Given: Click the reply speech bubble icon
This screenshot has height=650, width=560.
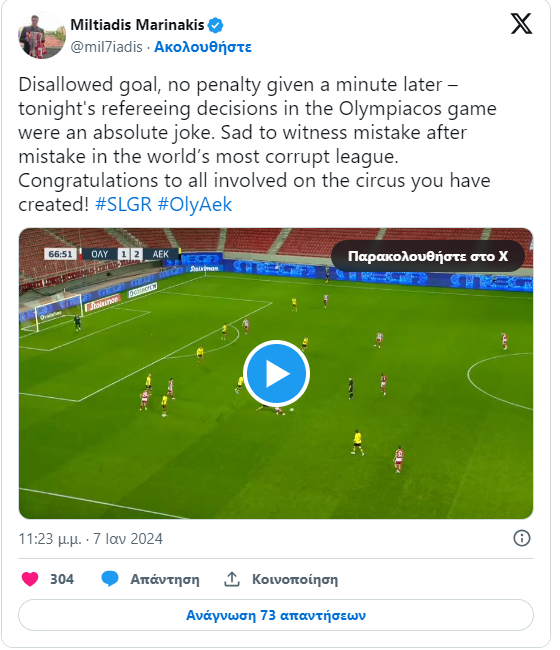Looking at the screenshot, I should pyautogui.click(x=110, y=579).
